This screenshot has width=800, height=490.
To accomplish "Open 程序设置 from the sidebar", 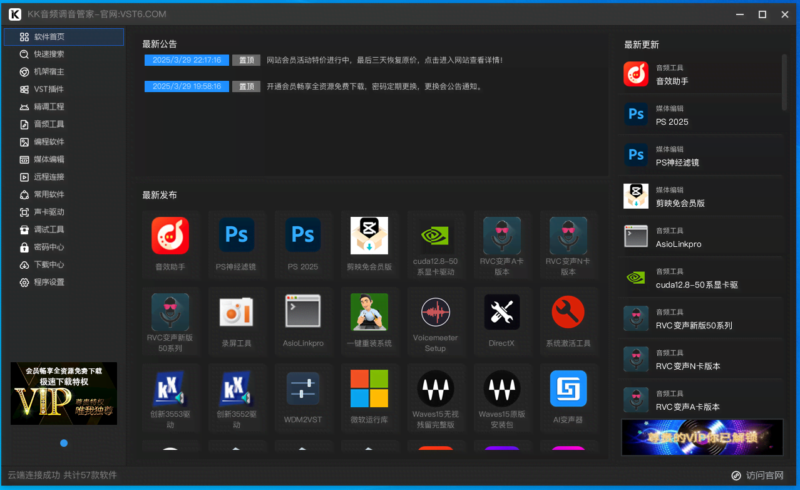I will [48, 282].
